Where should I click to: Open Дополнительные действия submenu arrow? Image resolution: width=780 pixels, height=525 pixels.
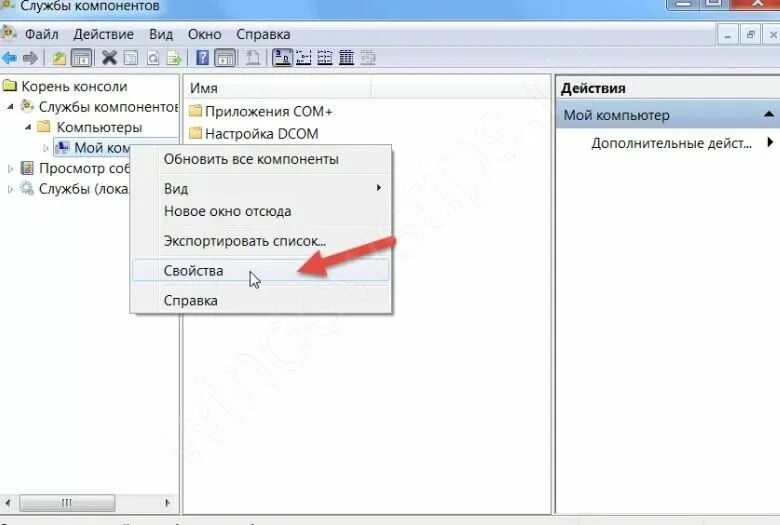(770, 142)
